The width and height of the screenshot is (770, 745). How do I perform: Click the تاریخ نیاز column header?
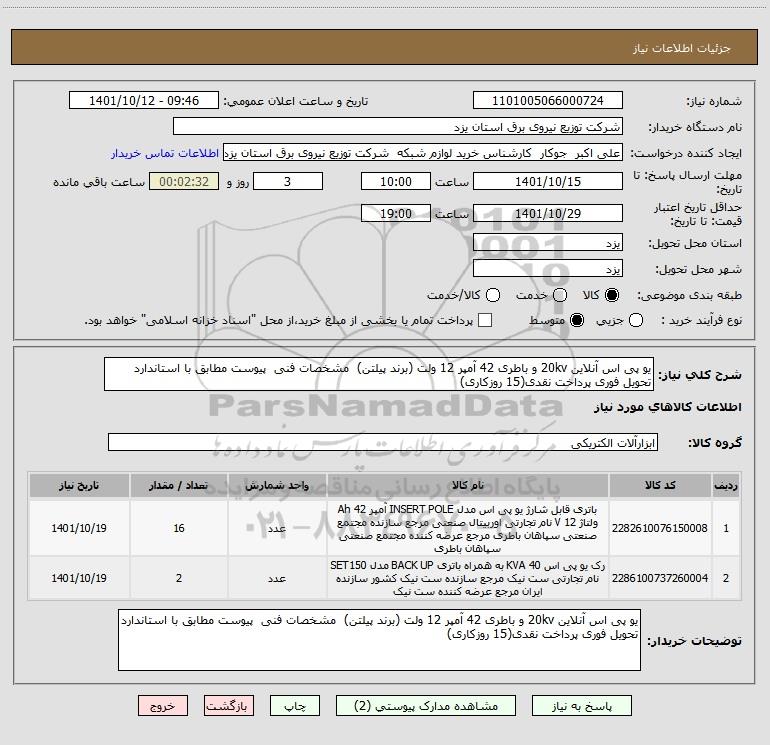79,486
